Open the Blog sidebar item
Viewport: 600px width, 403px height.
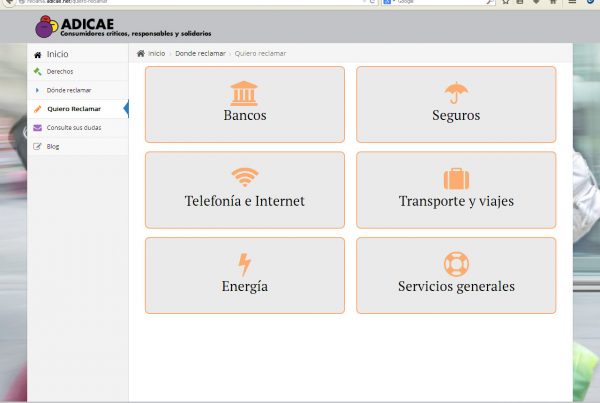[x=53, y=146]
